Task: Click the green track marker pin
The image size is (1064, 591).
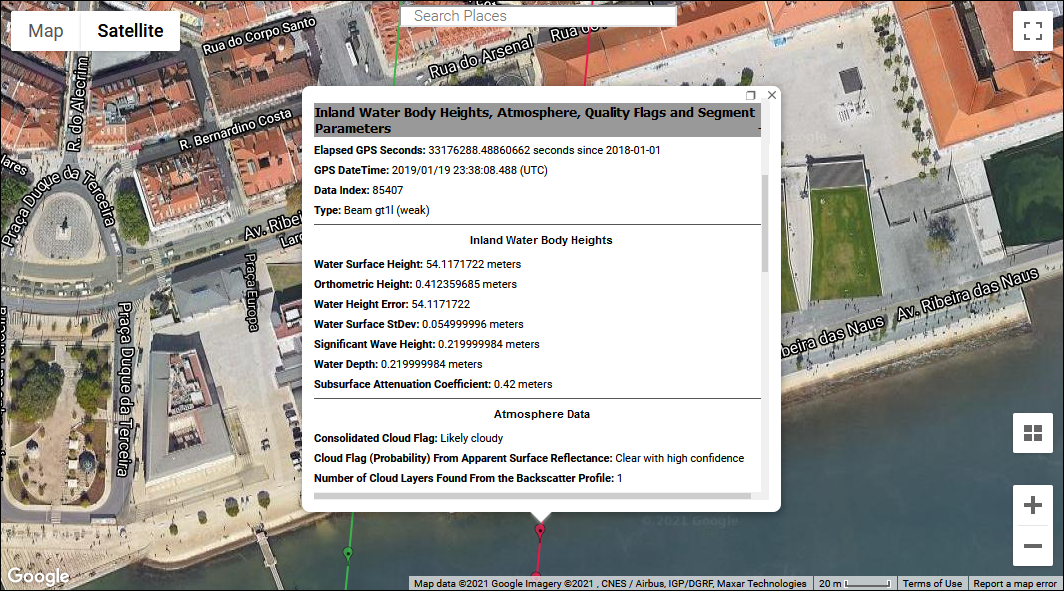Action: tap(348, 553)
